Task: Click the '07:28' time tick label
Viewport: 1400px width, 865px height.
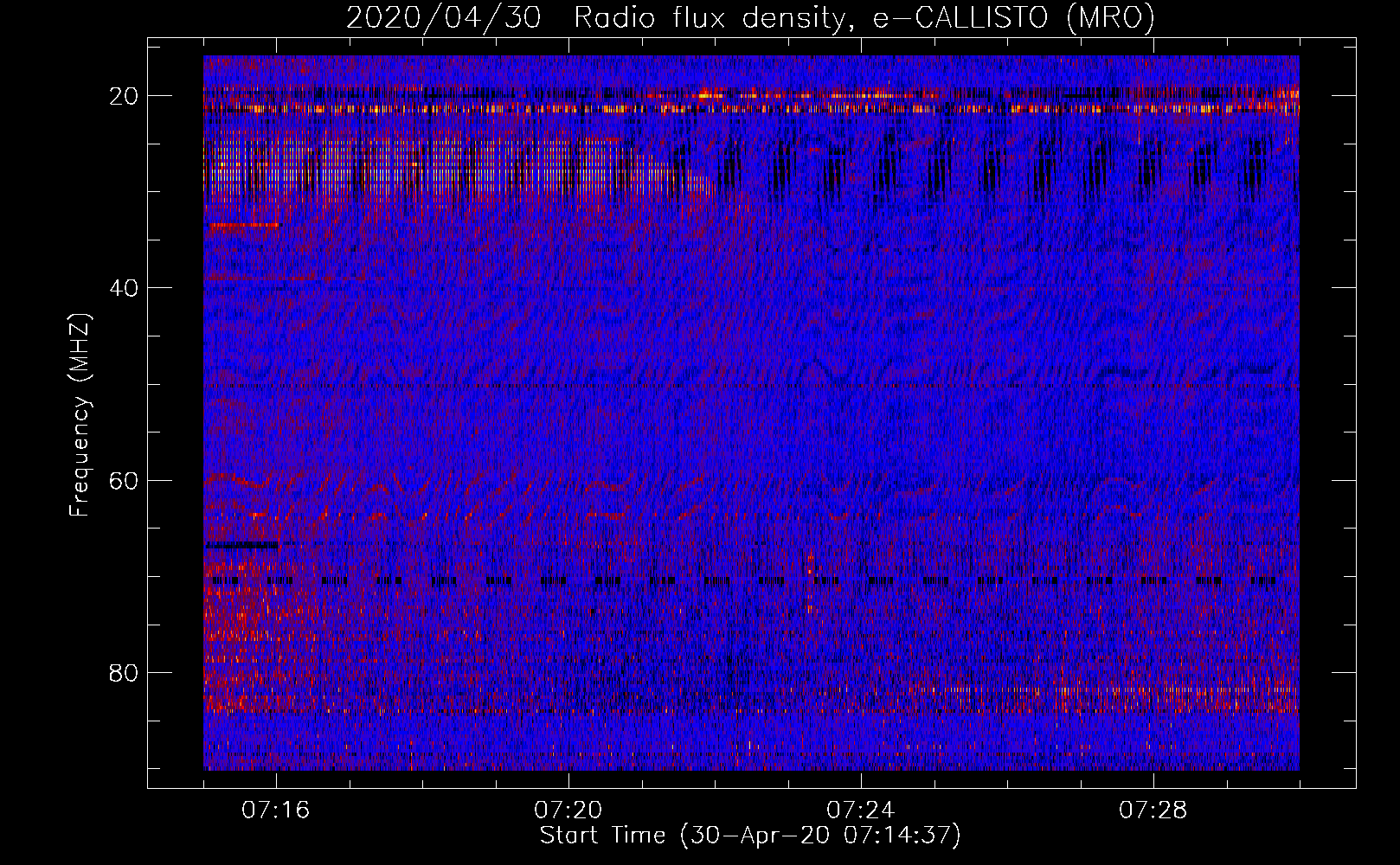Action: (x=1153, y=810)
